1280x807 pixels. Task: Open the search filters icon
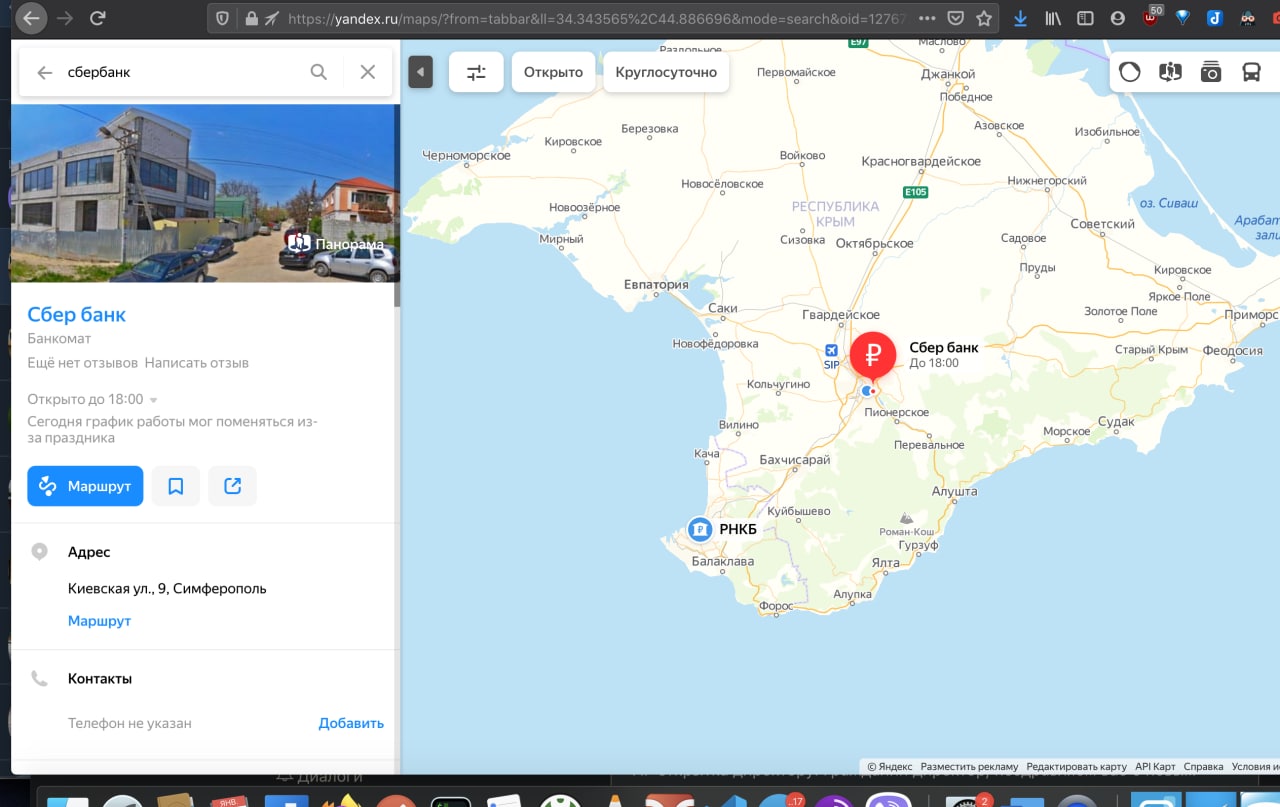pos(476,72)
